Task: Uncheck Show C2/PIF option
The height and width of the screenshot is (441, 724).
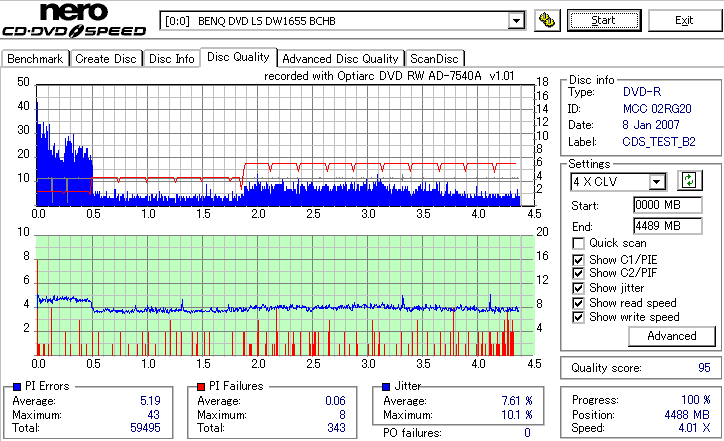Action: [x=578, y=273]
